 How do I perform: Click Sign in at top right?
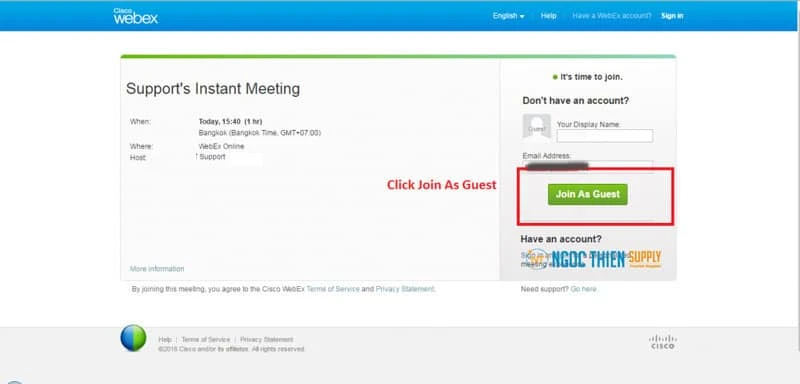672,16
